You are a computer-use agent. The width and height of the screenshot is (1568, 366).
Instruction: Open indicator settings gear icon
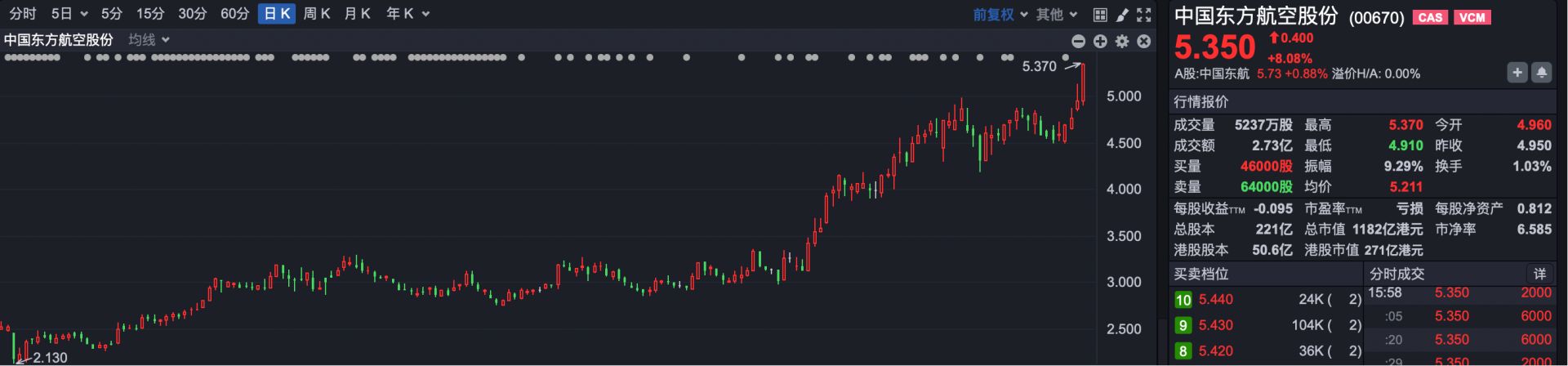pyautogui.click(x=1122, y=41)
